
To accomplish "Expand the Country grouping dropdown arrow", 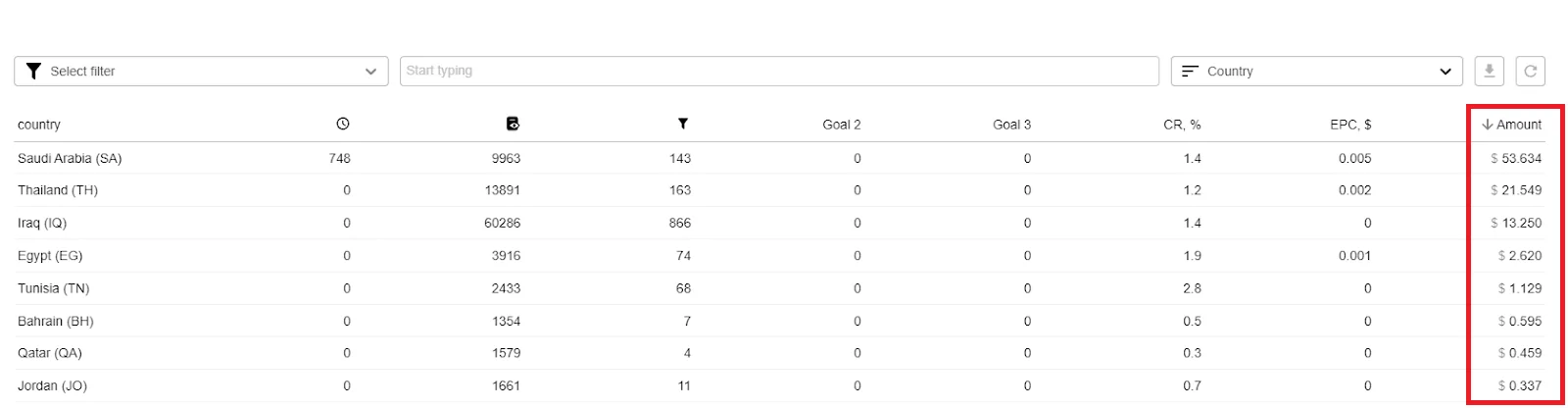I will point(1445,72).
